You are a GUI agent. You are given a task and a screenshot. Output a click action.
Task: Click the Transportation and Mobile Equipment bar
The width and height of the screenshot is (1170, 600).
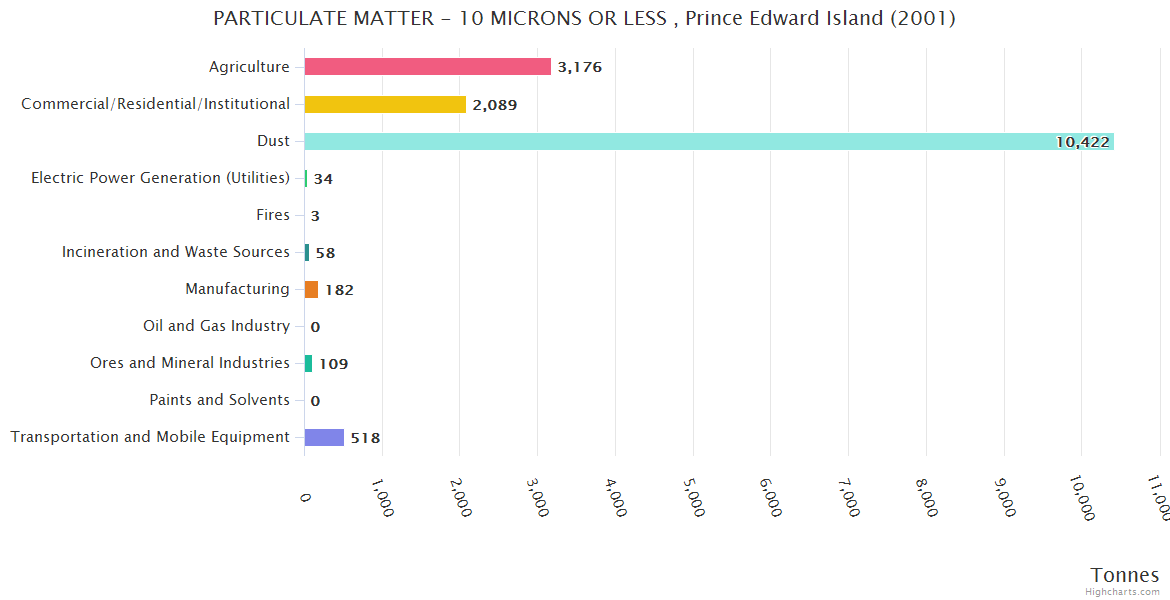pyautogui.click(x=324, y=437)
